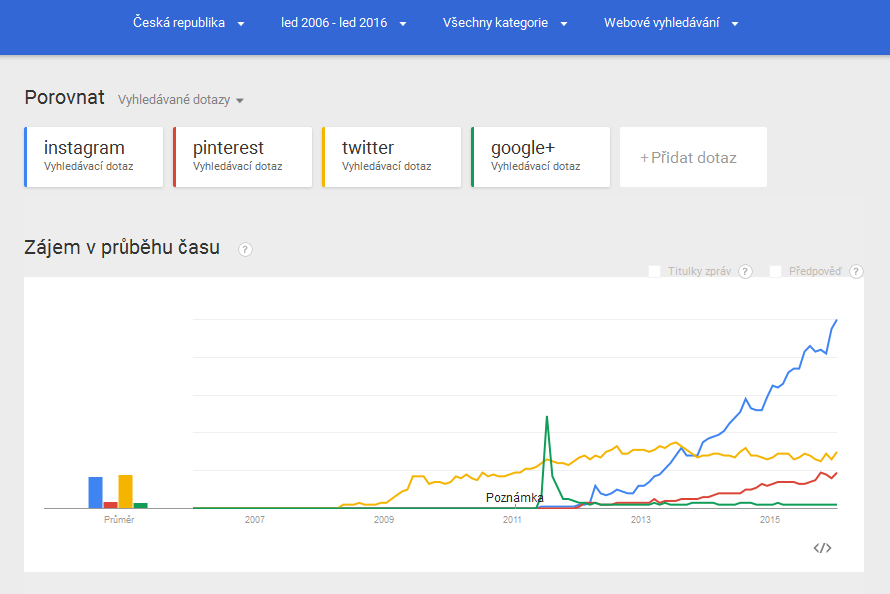Click the green google+ spike in chart
Screen dimensions: 890x594
coord(547,420)
